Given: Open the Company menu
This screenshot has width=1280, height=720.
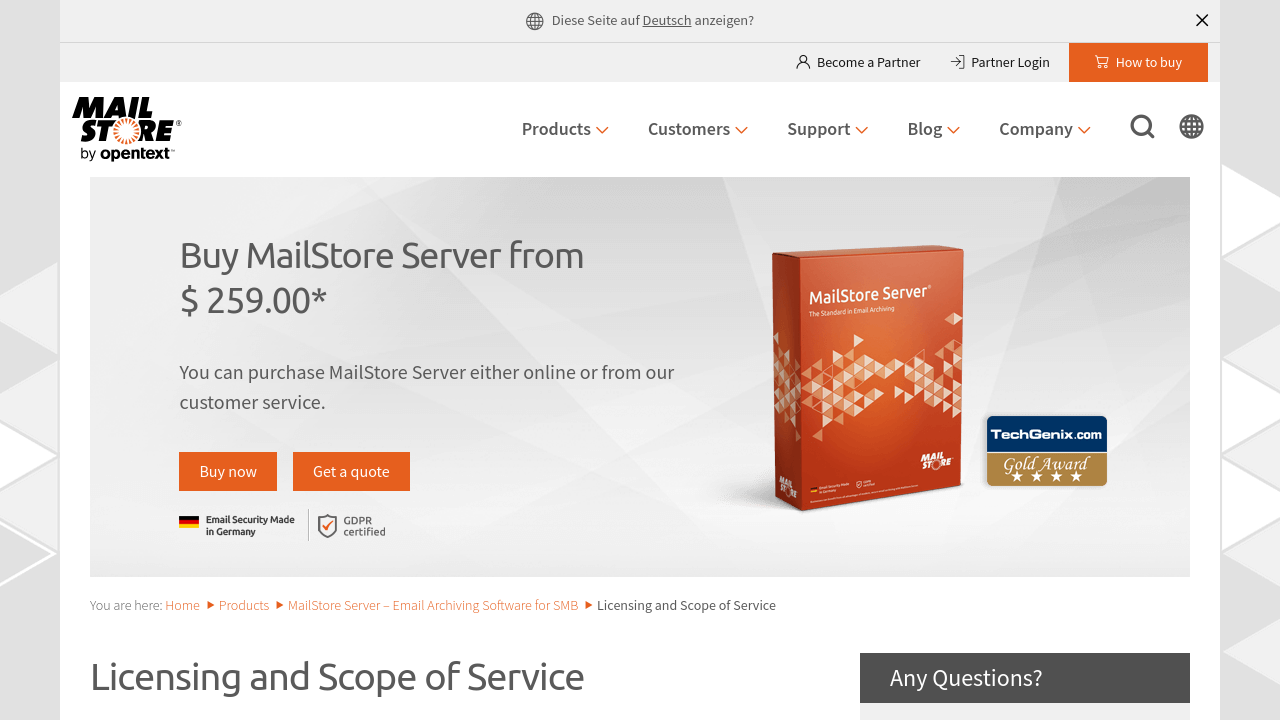Looking at the screenshot, I should [x=1044, y=129].
